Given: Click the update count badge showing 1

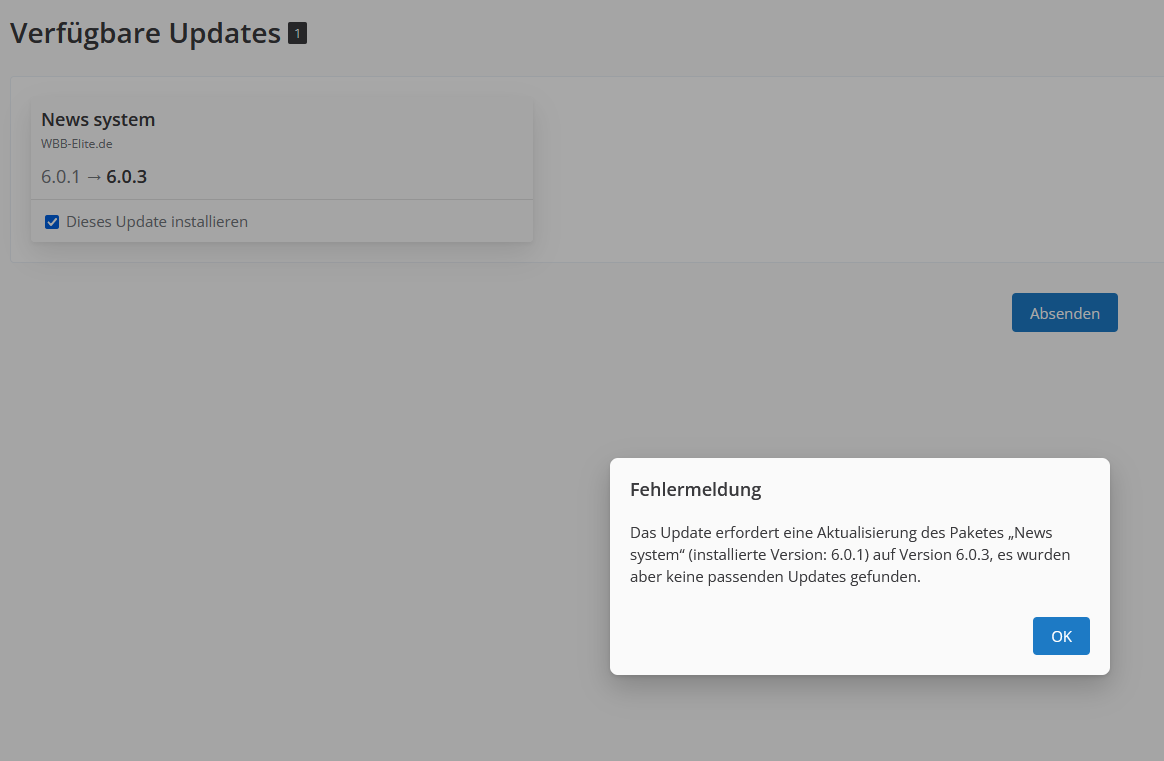Looking at the screenshot, I should [x=297, y=34].
